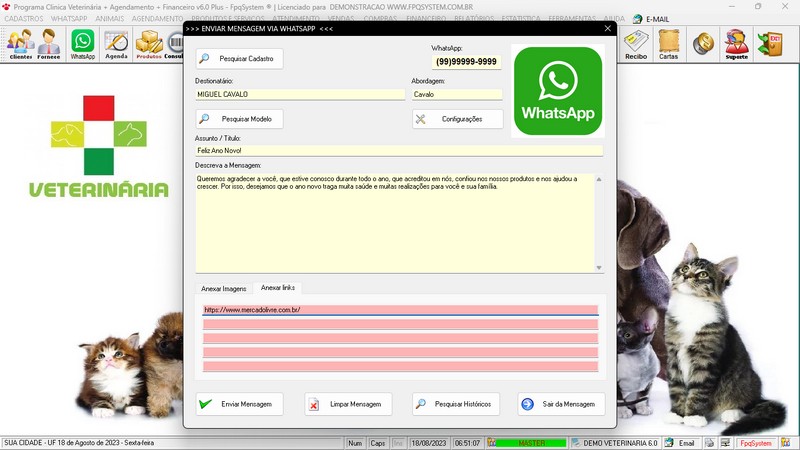Click the large green WhatsApp logo

tap(557, 91)
